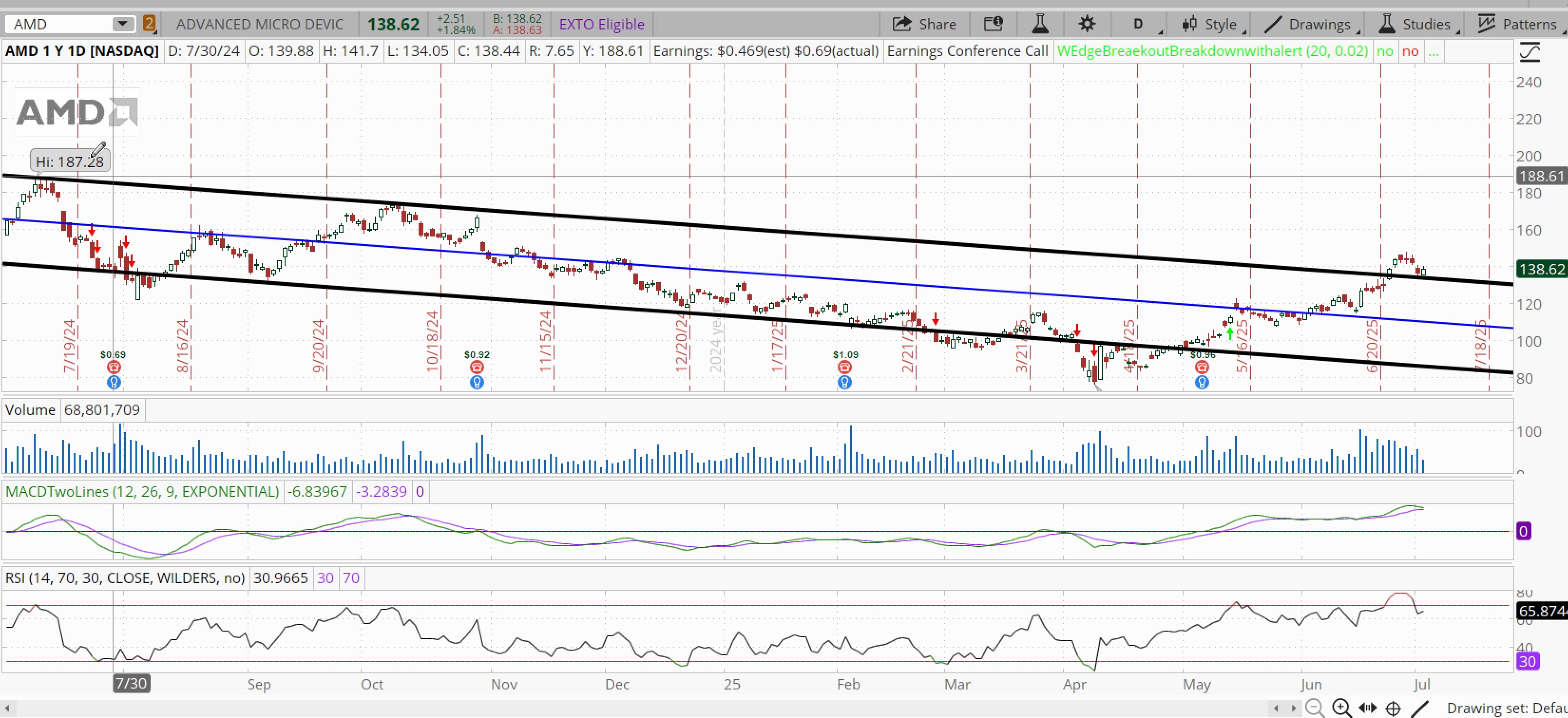This screenshot has height=718, width=1568.
Task: Click the blue lightbulb under the $0.69 earnings
Action: coord(113,382)
